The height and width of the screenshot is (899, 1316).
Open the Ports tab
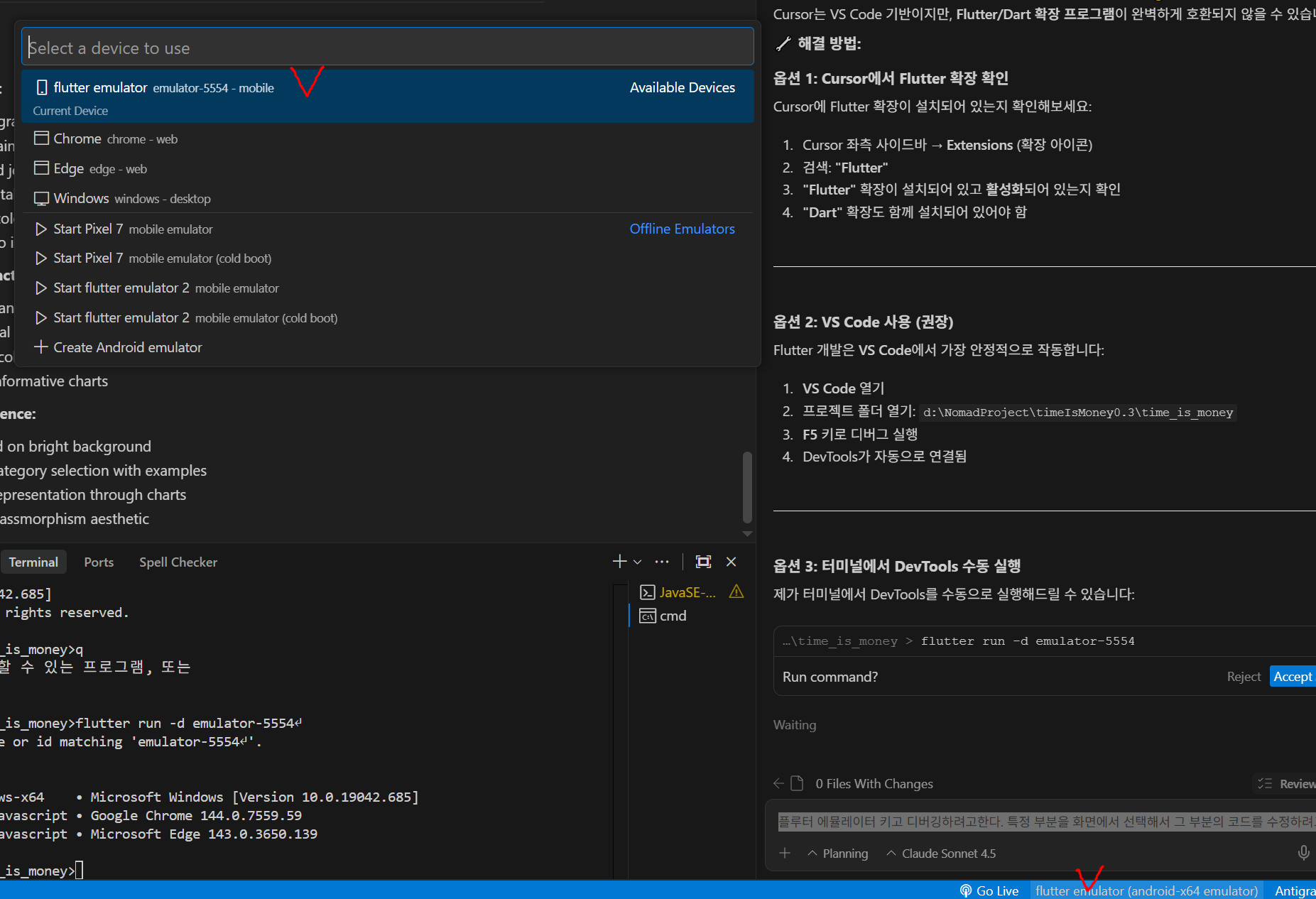[99, 562]
